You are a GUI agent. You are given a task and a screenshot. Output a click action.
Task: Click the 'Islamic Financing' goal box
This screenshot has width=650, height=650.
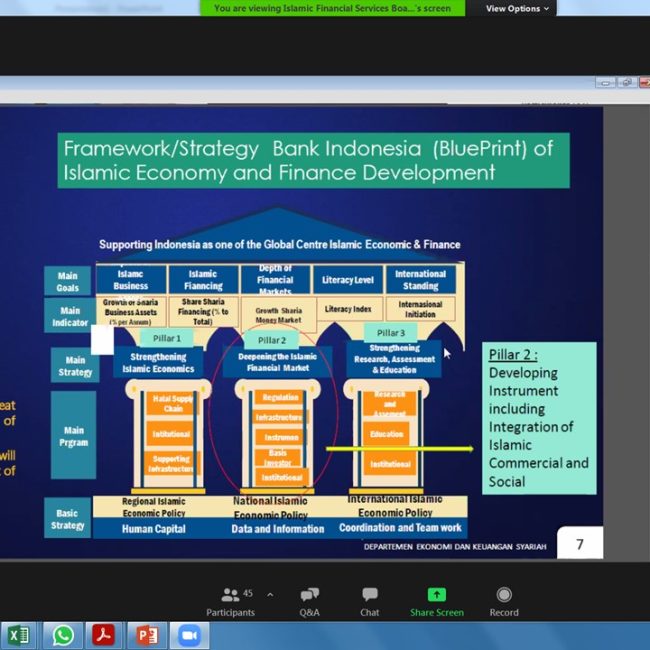(x=203, y=280)
